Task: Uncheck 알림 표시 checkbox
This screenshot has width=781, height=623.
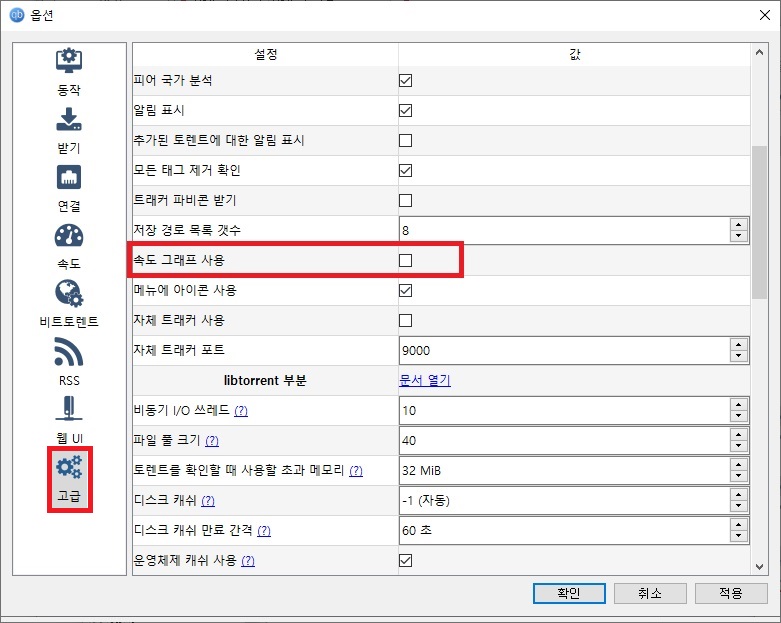Action: 405,111
